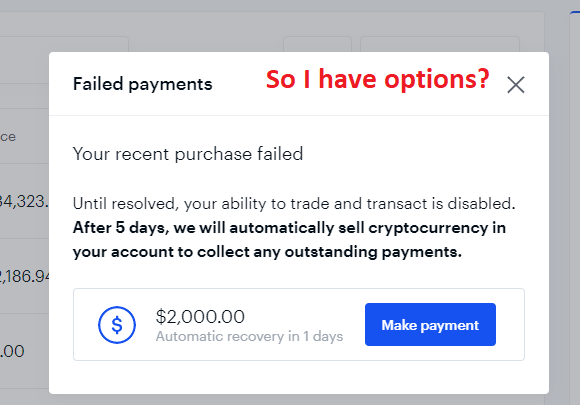
Task: Click the Until resolved disabled trading sentence
Action: click(x=294, y=204)
